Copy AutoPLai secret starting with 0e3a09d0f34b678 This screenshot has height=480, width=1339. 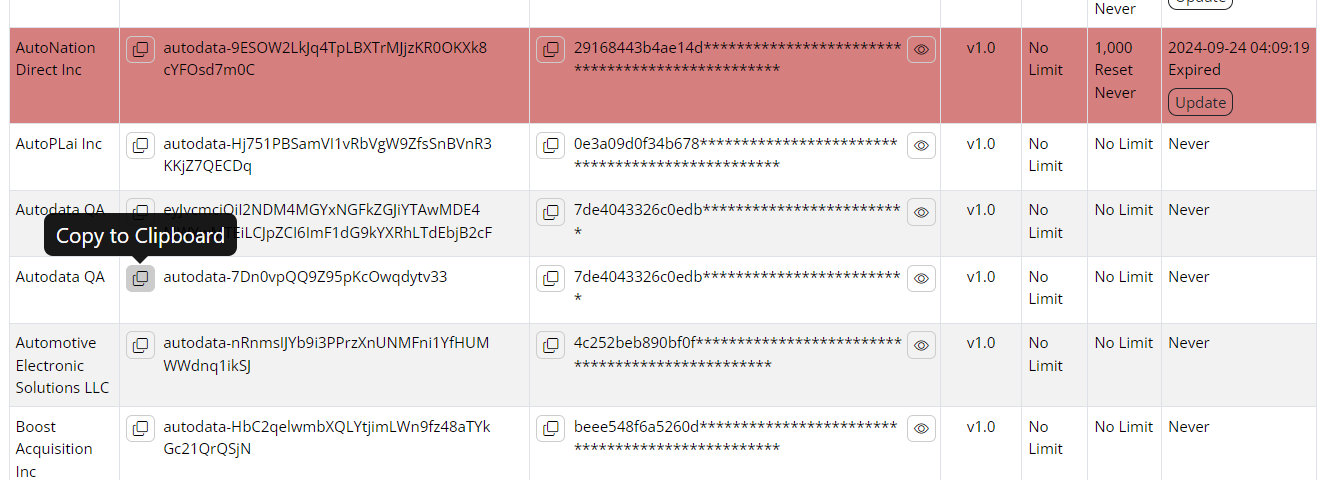point(550,145)
